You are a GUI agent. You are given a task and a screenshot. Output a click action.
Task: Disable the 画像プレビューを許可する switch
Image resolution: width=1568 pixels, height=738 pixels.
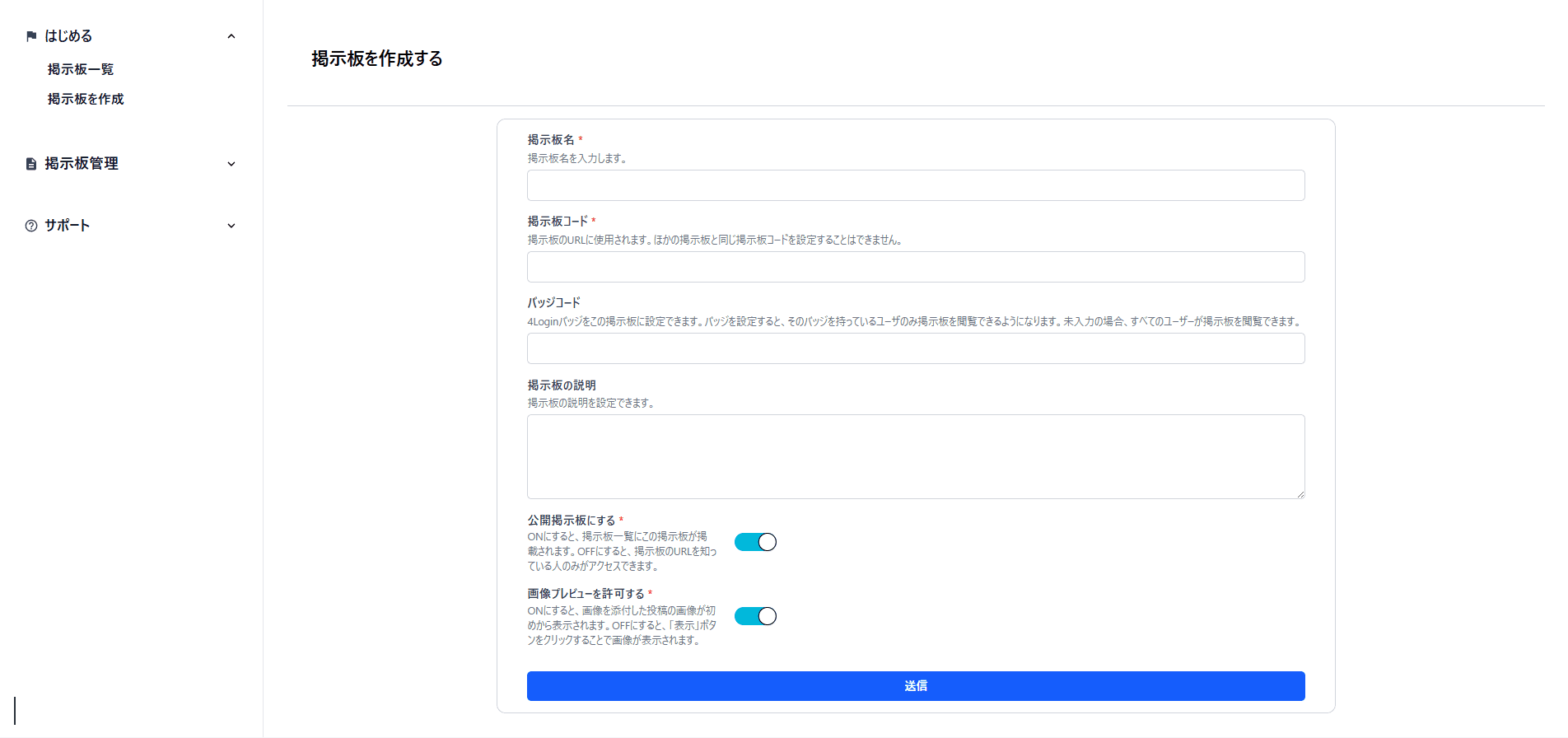(x=755, y=616)
